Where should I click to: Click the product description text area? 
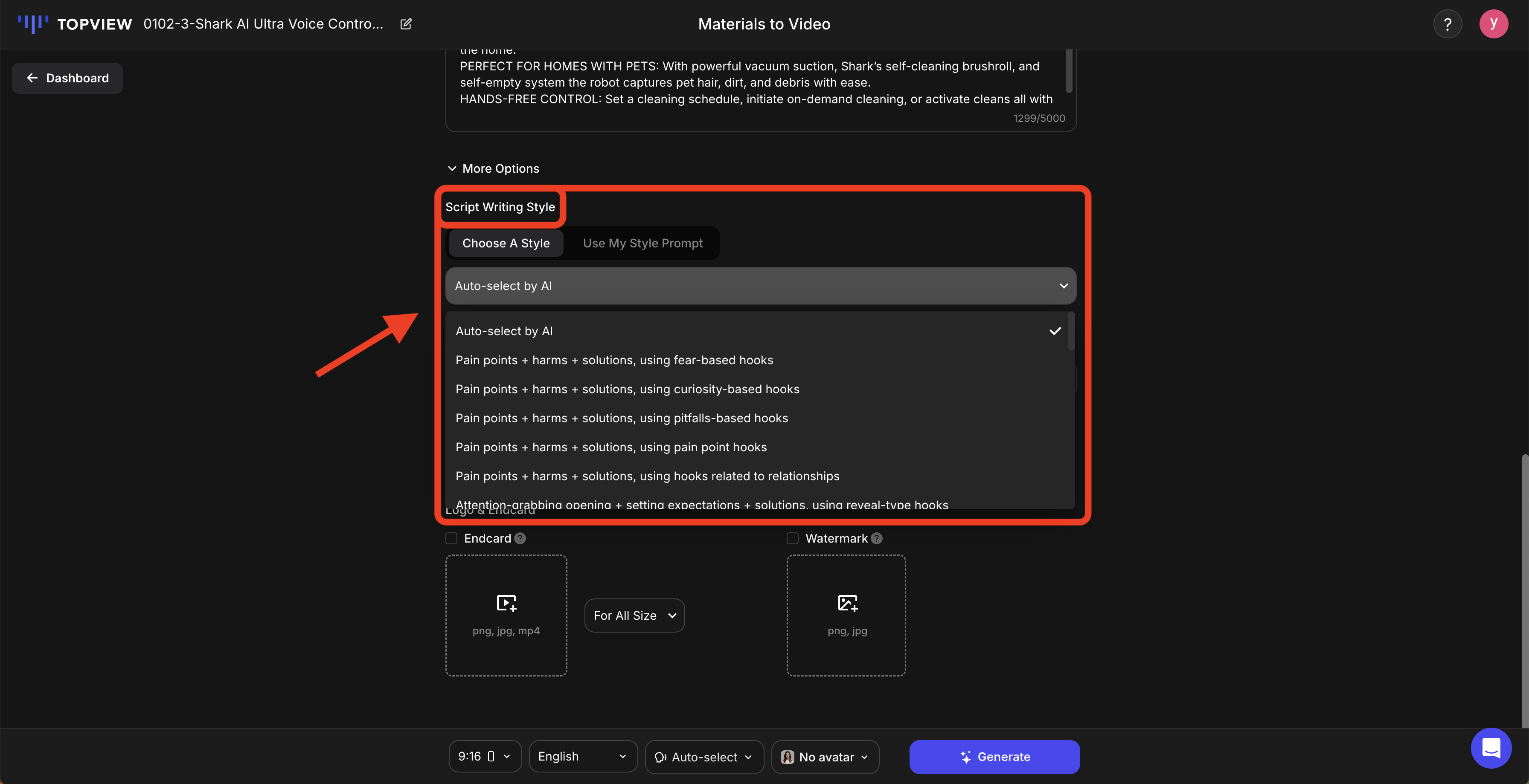pos(760,89)
